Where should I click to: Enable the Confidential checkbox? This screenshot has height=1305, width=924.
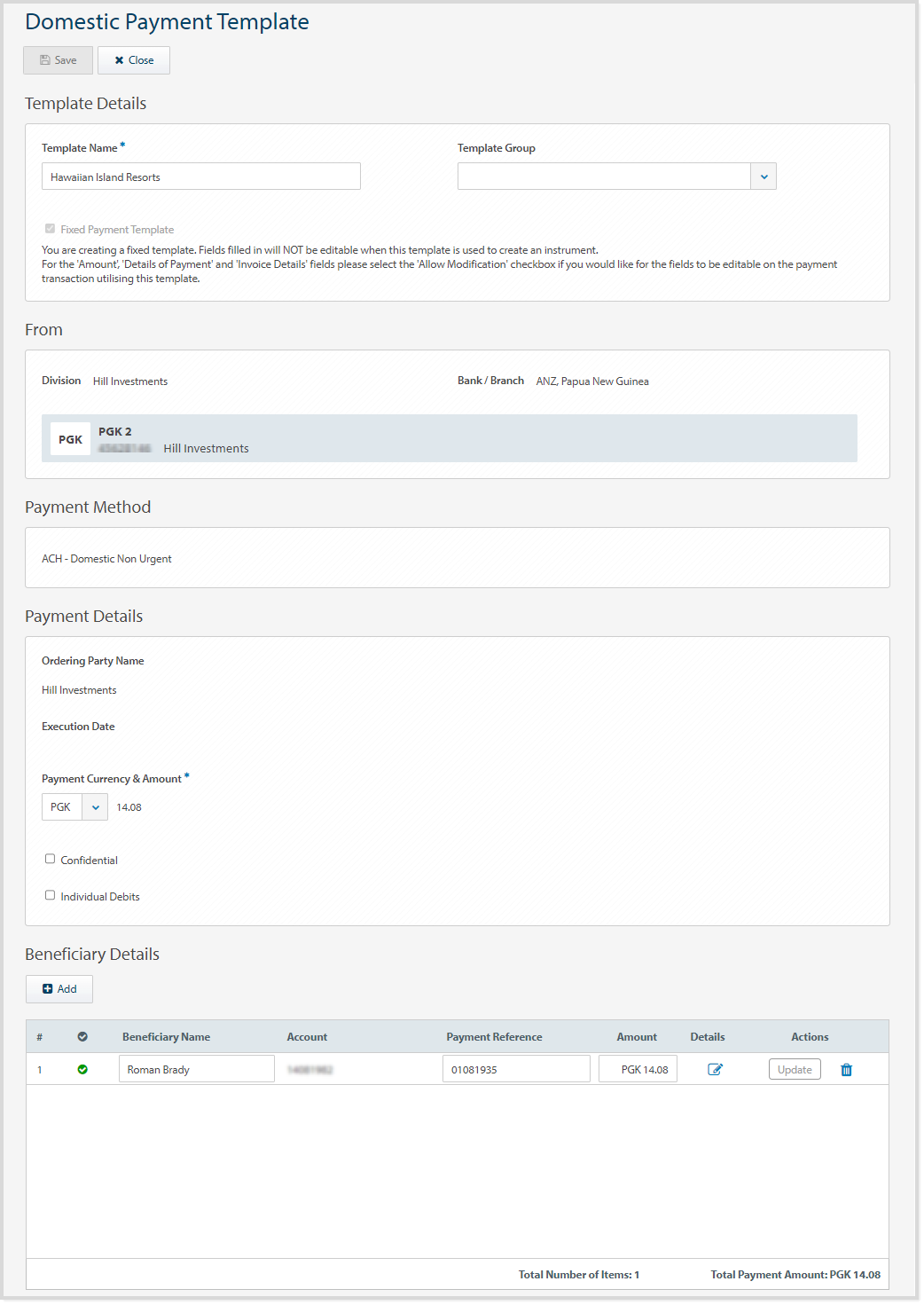(50, 858)
